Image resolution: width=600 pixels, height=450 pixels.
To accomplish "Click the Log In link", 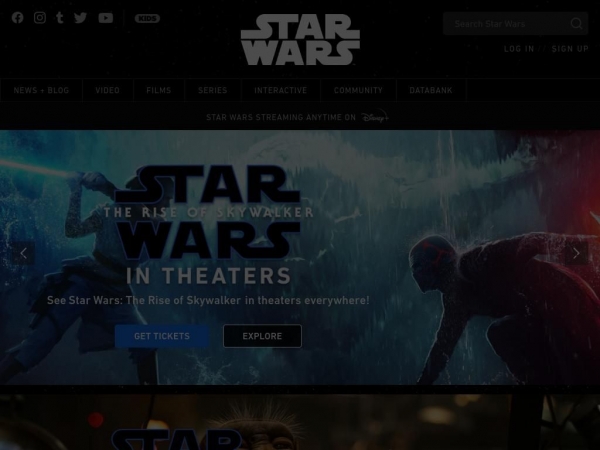I will coord(519,49).
